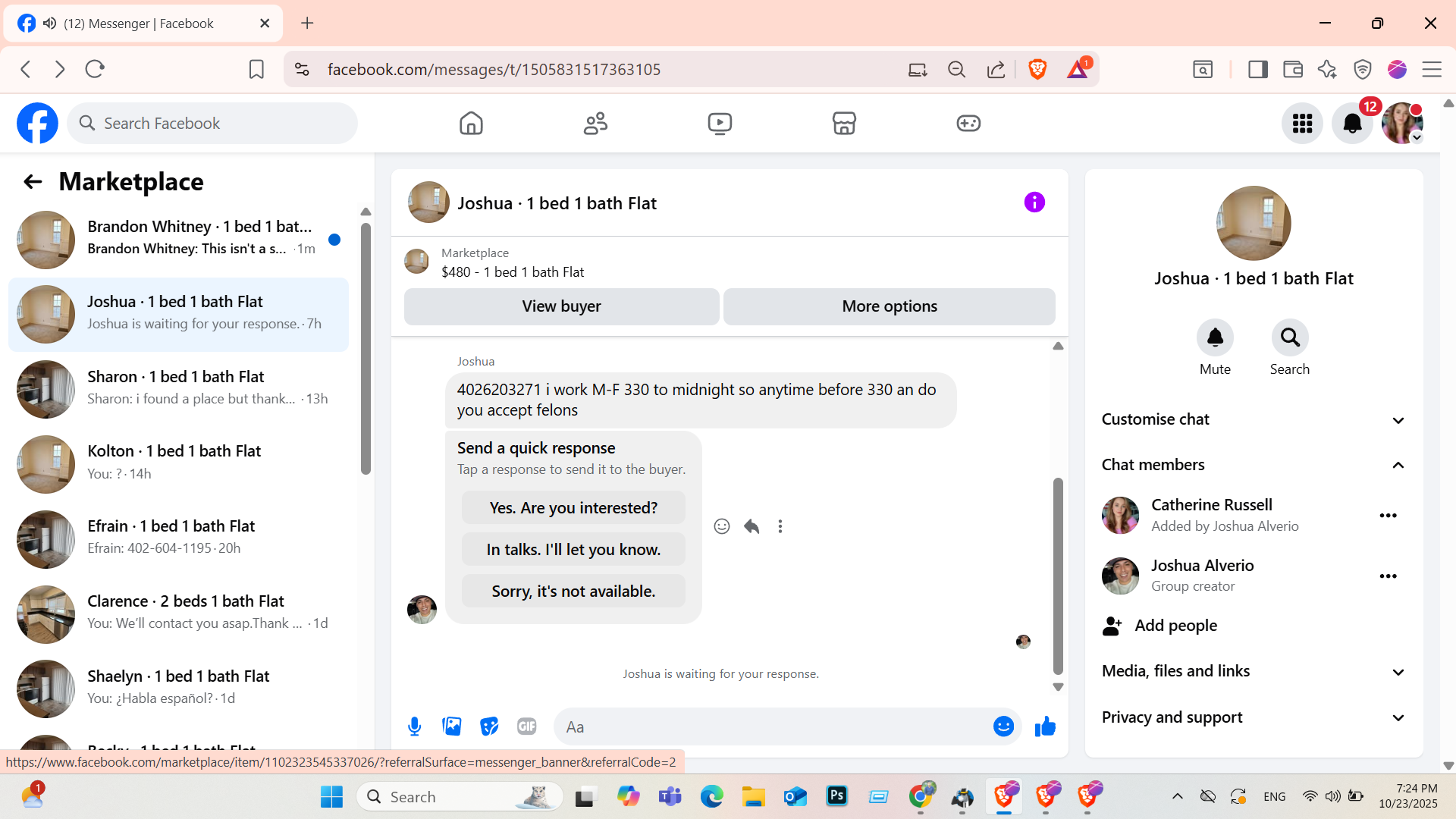Click the View buyer button

click(x=561, y=306)
